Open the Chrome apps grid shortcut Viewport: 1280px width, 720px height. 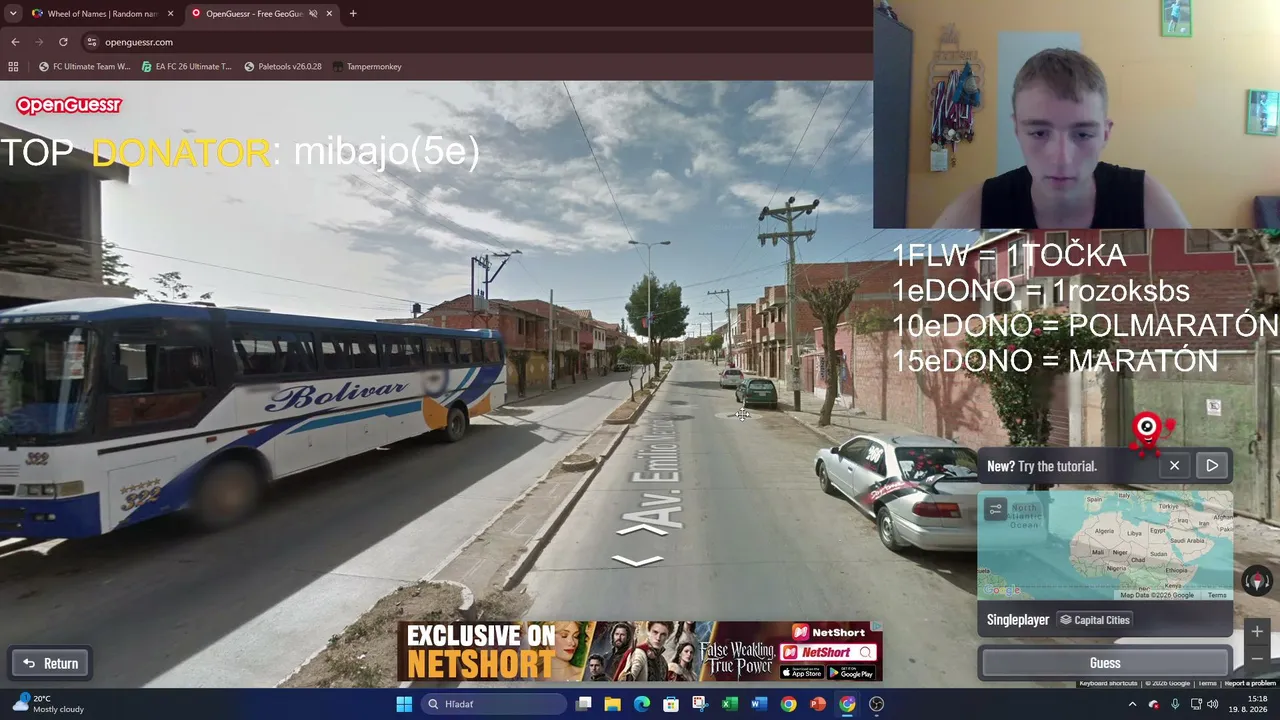coord(13,67)
